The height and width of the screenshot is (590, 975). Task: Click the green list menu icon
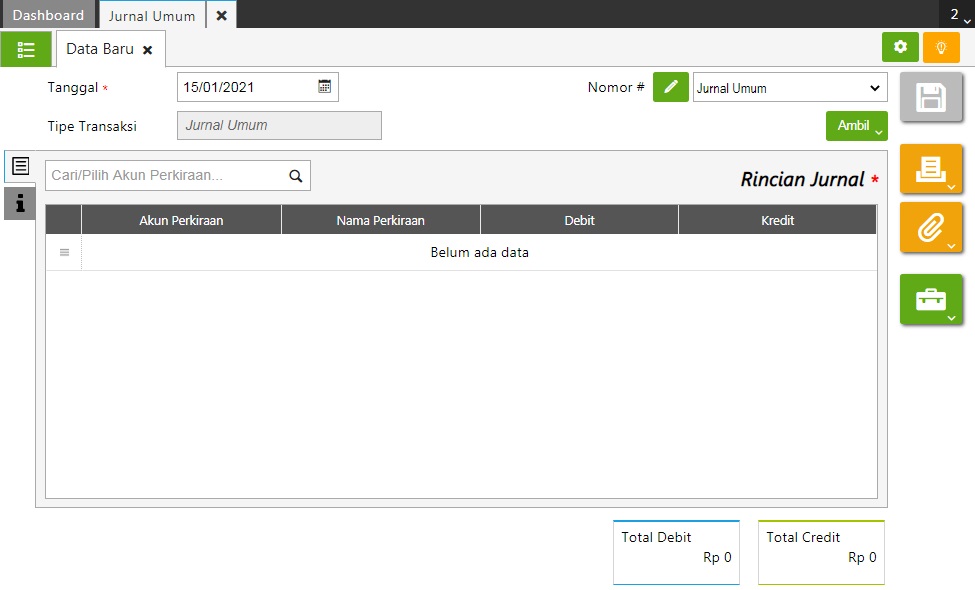coord(26,49)
